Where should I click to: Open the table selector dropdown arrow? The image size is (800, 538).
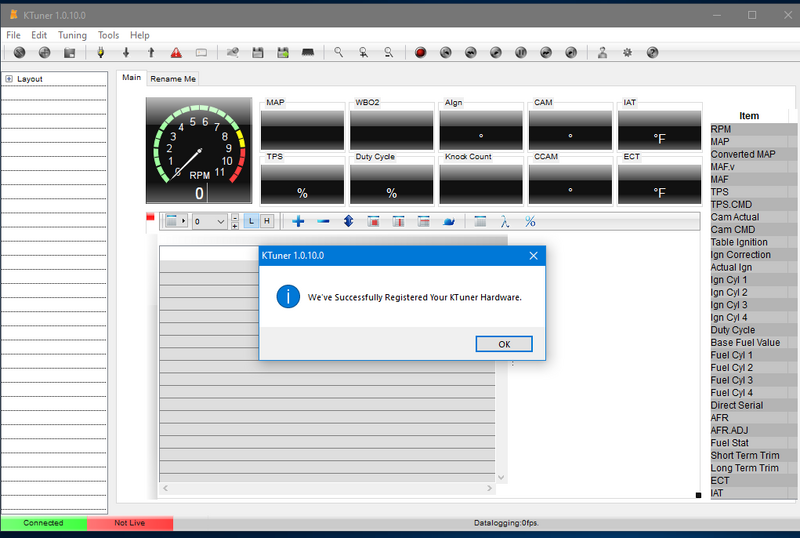point(184,221)
